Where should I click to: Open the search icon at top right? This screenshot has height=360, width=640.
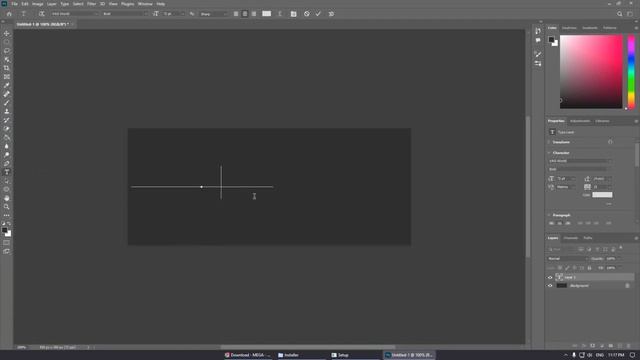[620, 14]
